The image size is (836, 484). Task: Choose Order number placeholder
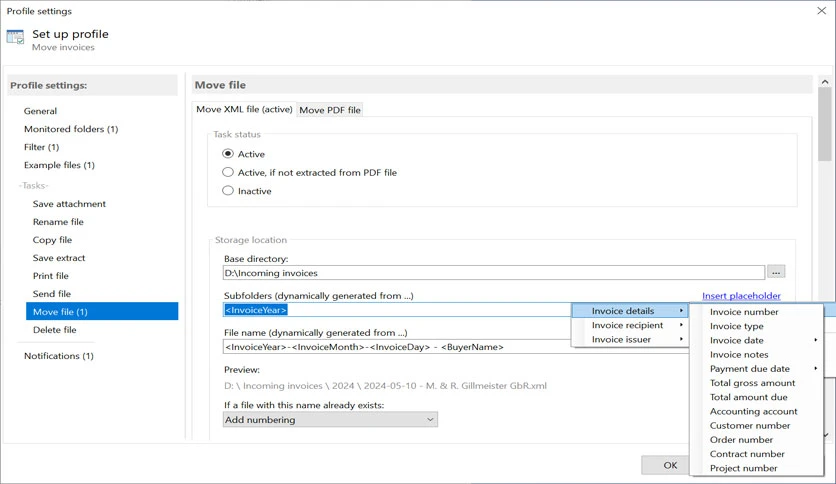(x=757, y=440)
